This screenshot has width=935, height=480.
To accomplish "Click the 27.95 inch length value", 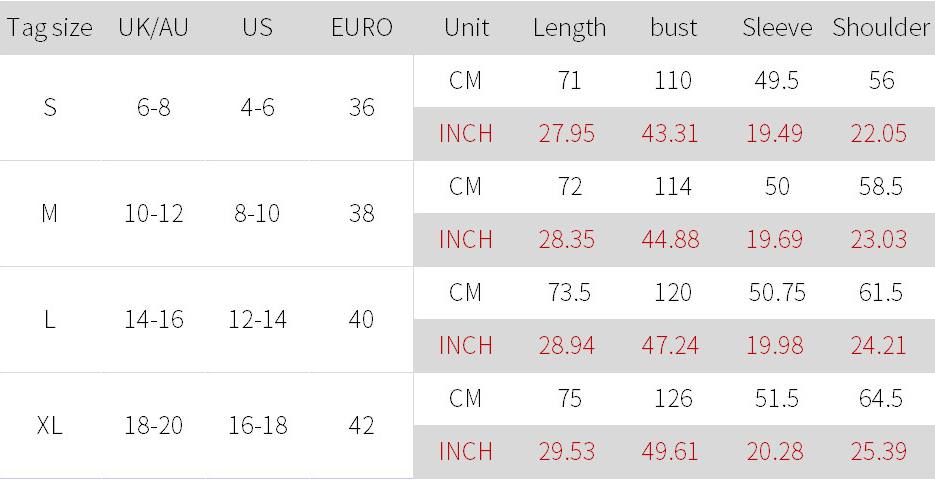I will (x=569, y=134).
